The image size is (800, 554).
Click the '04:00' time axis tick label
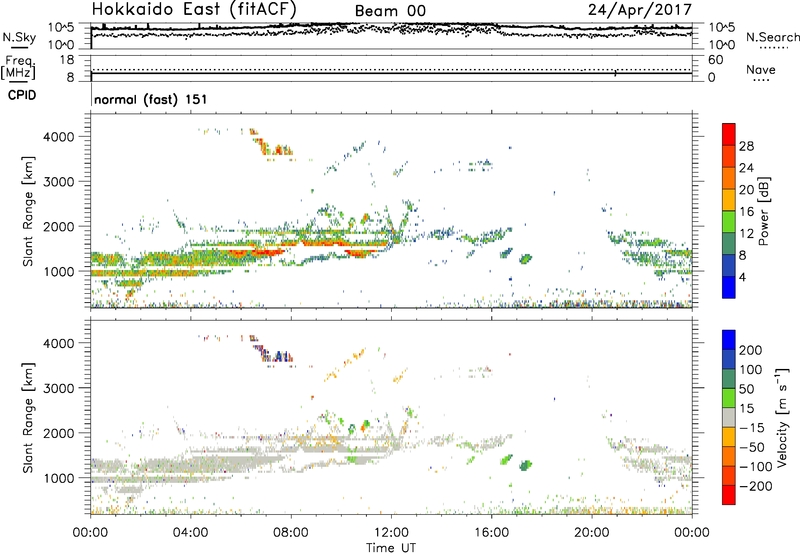(x=190, y=533)
